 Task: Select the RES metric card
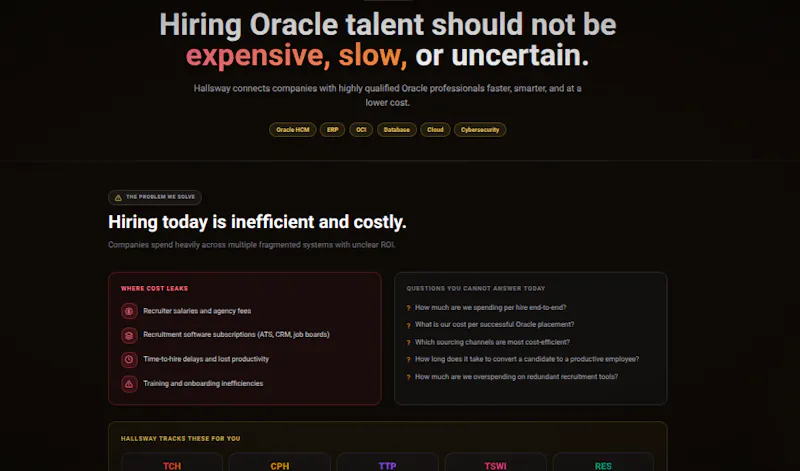[603, 462]
